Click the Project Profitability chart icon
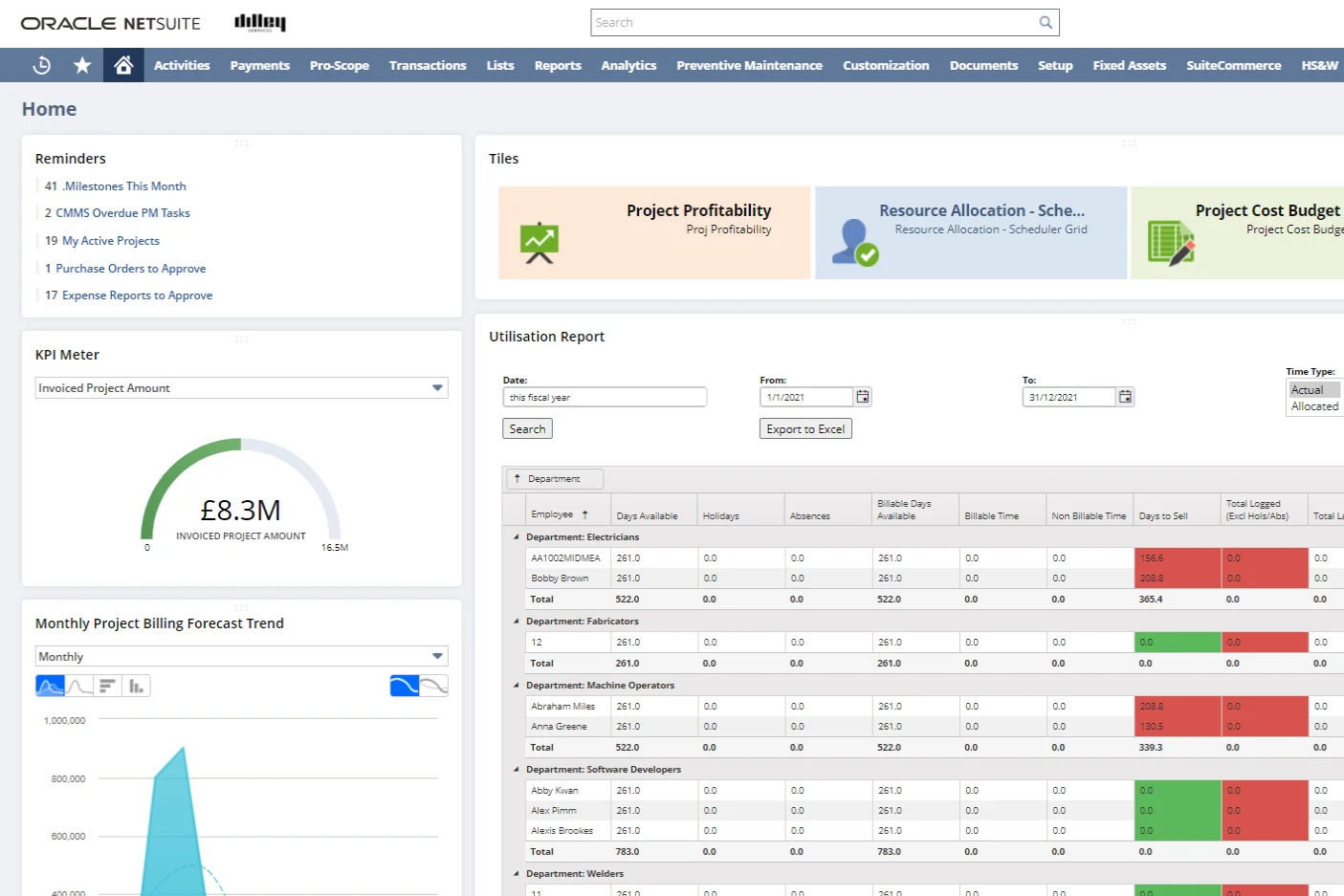 point(540,243)
